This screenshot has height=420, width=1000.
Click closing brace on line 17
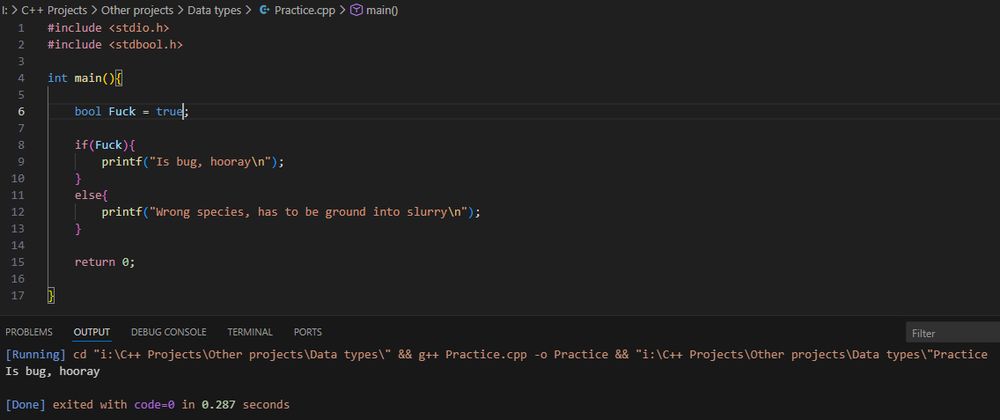click(x=51, y=295)
